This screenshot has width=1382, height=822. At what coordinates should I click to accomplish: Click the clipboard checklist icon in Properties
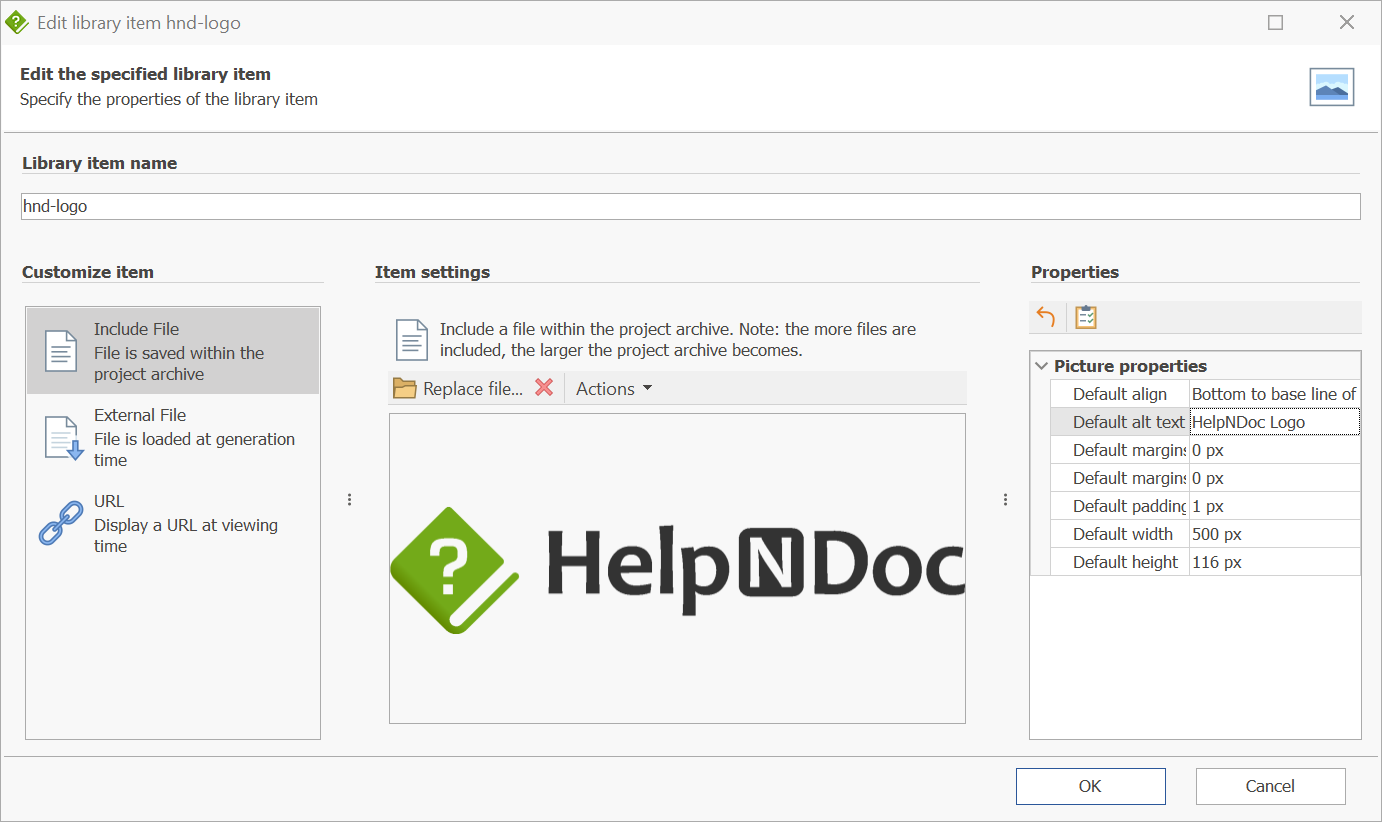pos(1086,317)
